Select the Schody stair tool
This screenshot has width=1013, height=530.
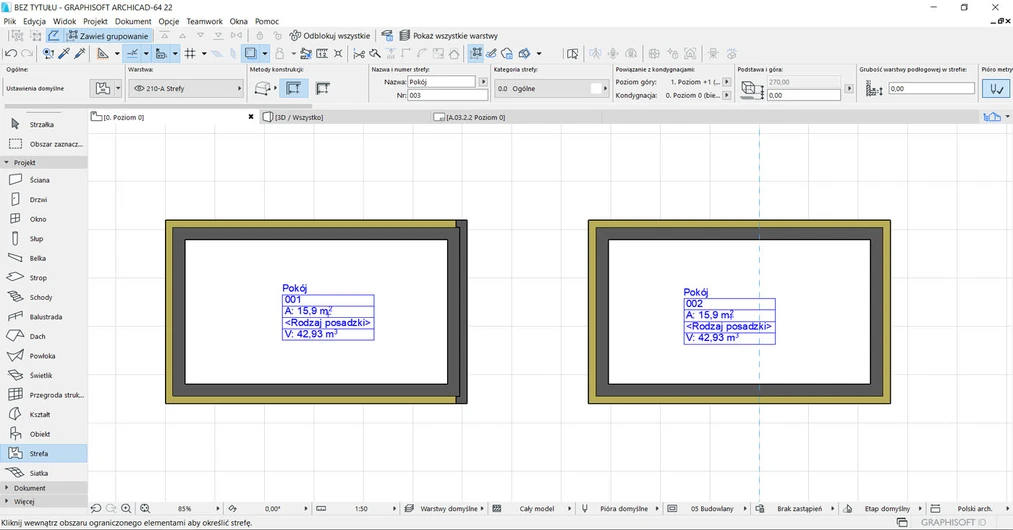coord(43,297)
